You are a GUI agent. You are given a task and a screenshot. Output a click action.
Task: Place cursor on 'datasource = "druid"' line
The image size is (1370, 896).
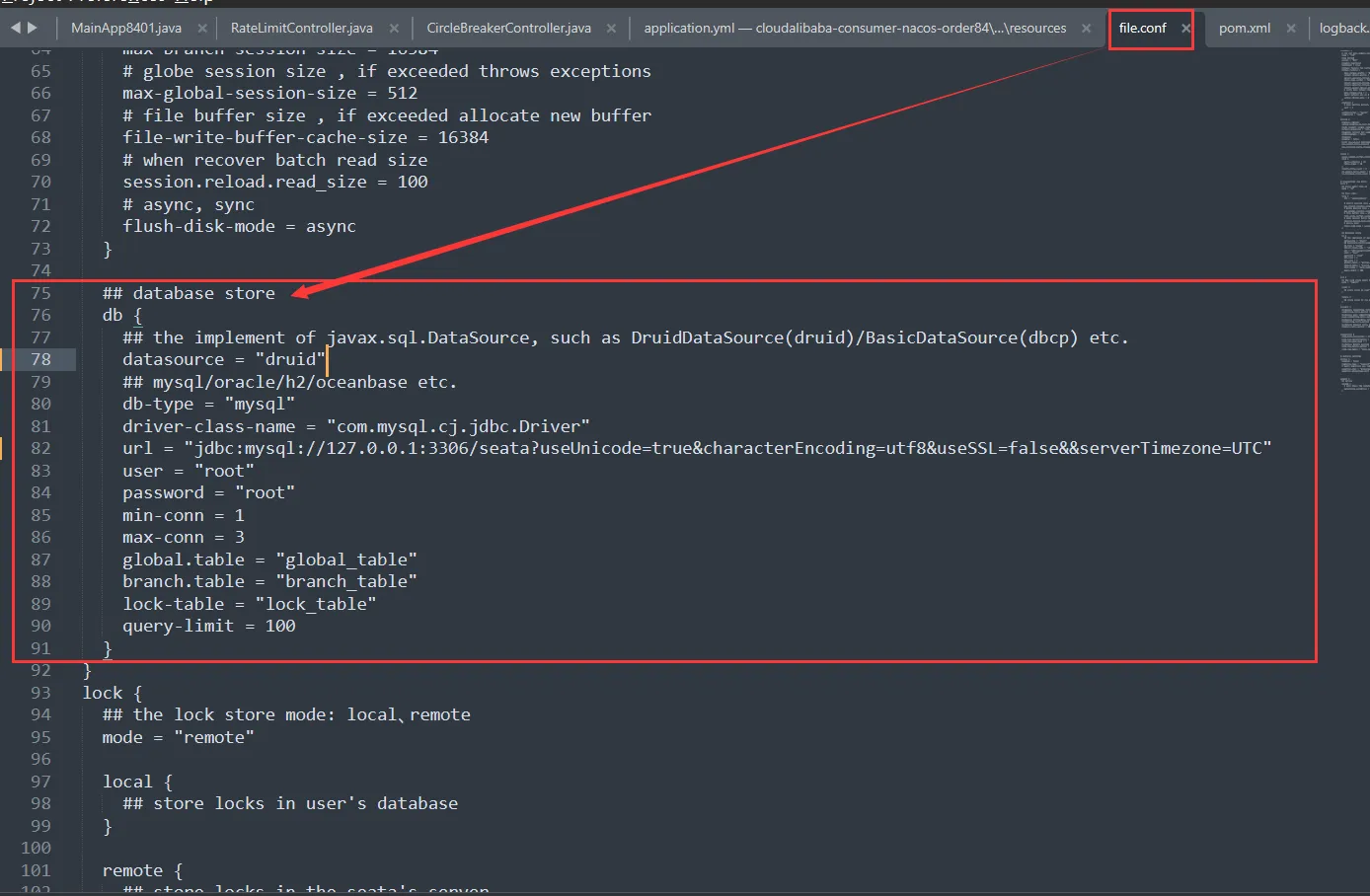[224, 359]
